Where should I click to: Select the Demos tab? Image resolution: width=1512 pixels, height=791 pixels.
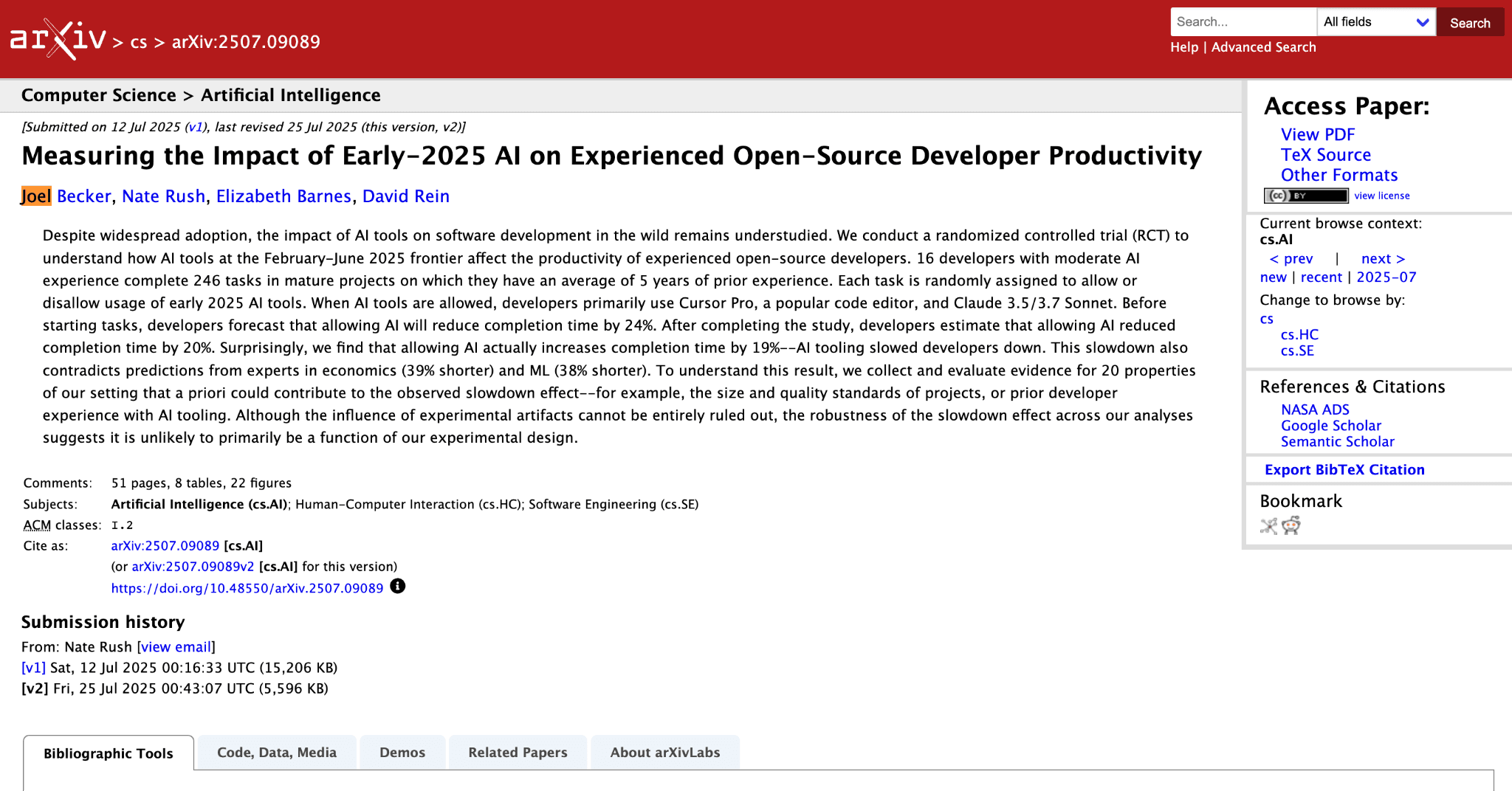402,752
